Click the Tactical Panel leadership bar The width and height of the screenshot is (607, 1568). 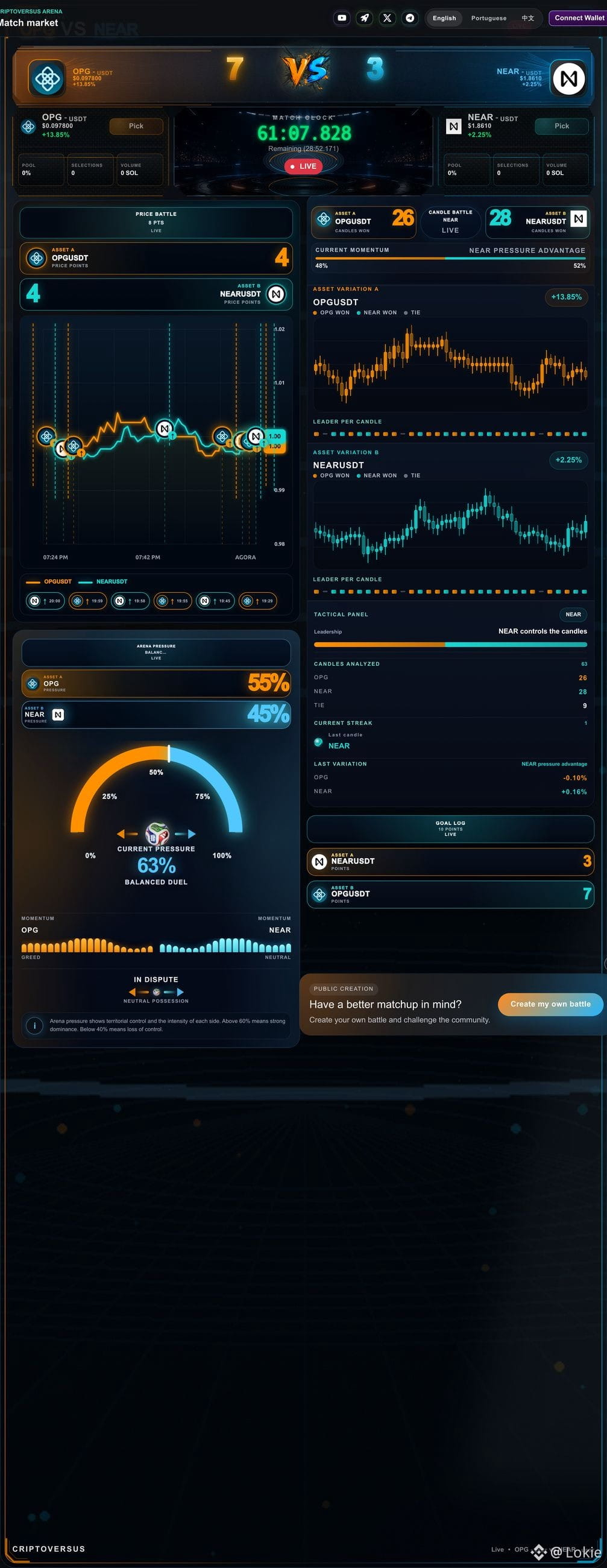[x=450, y=644]
